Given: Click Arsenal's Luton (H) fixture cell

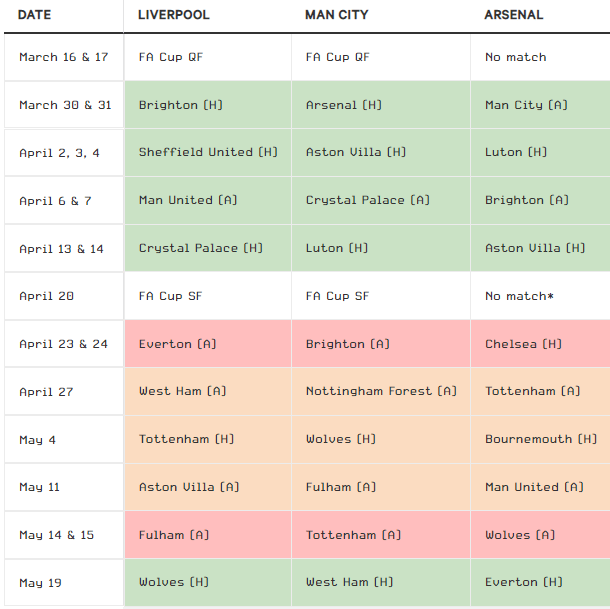Looking at the screenshot, I should 540,152.
